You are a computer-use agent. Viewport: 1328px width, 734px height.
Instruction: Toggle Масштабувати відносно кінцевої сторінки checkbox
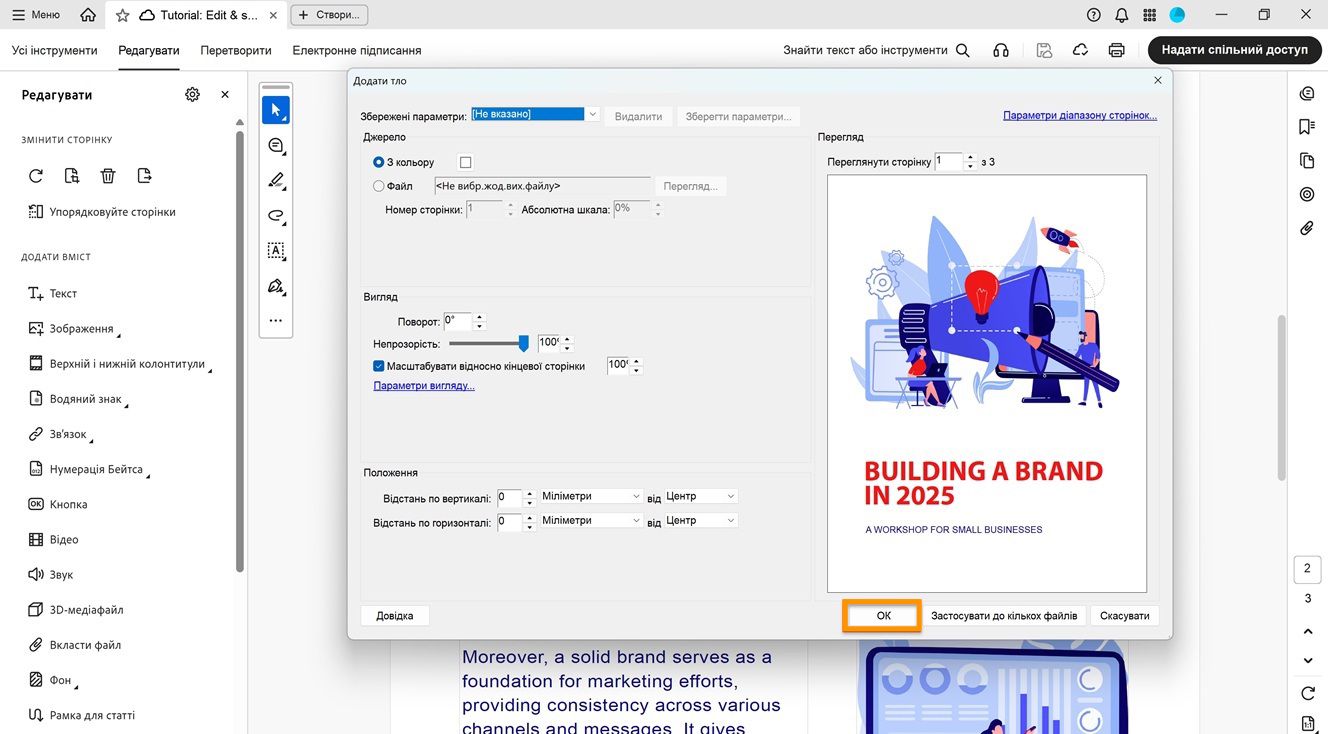pyautogui.click(x=379, y=366)
